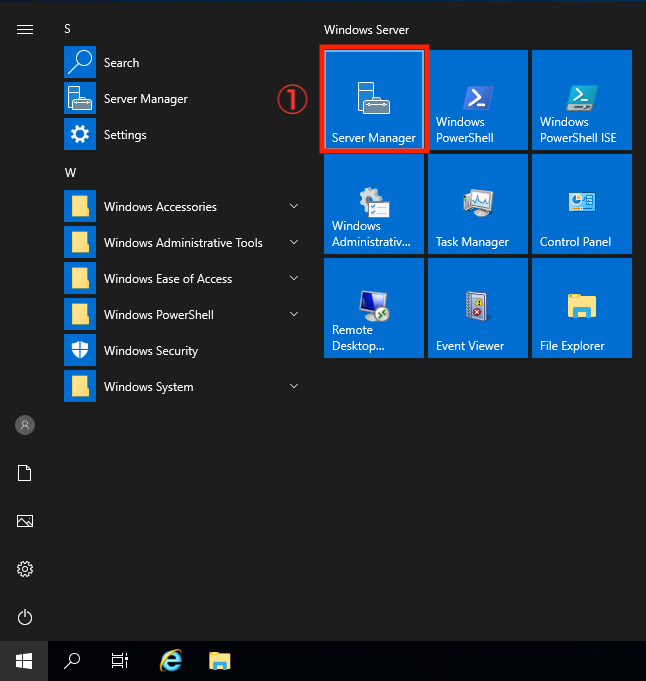646x681 pixels.
Task: Open Search from the app list
Action: (182, 62)
